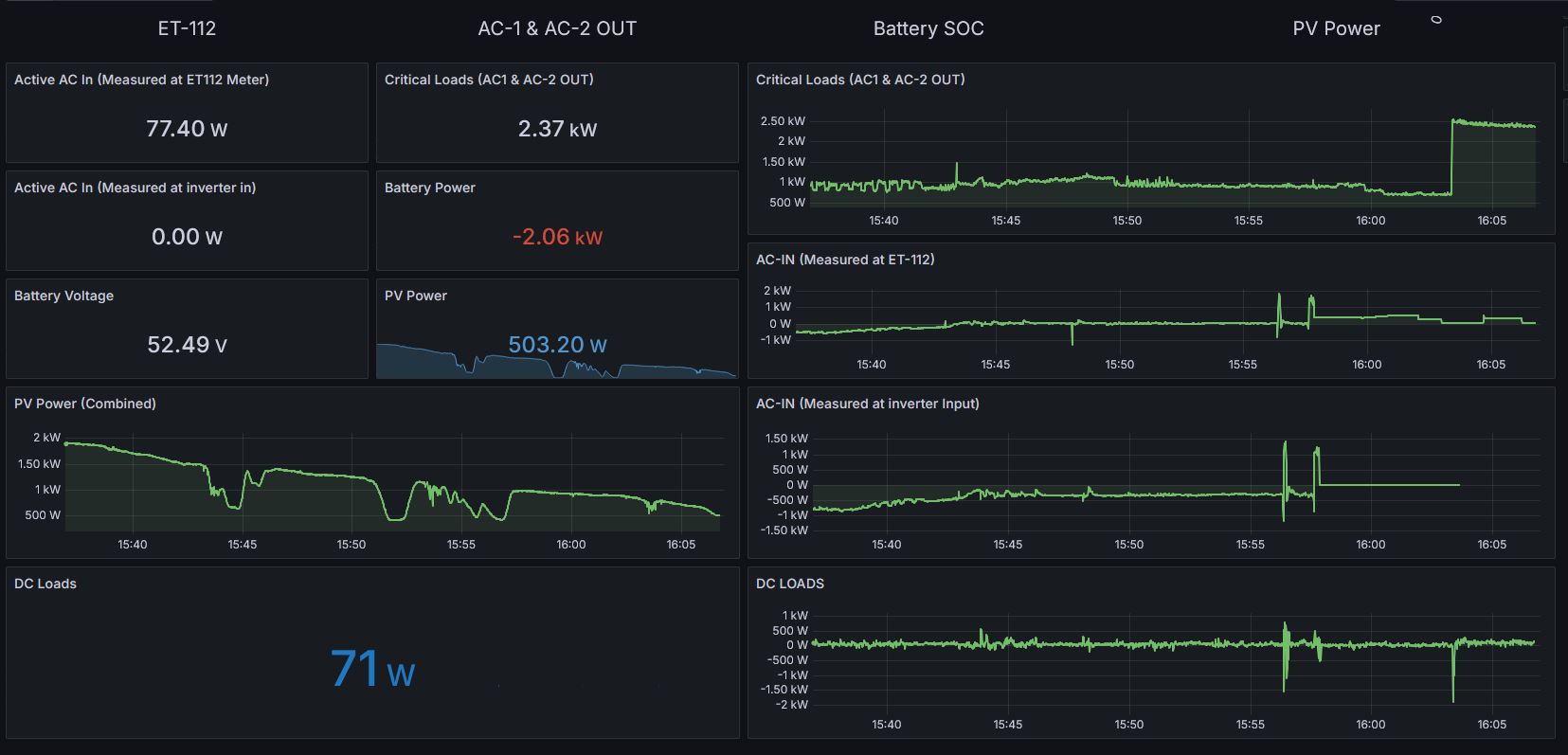Click the PV Power (Combined) panel title
This screenshot has width=1568, height=755.
coord(85,404)
